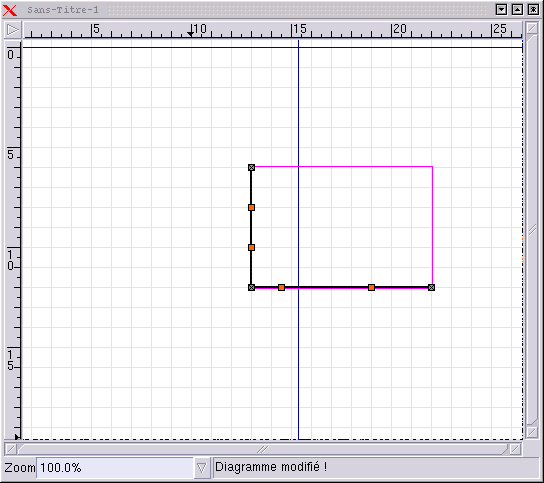544x483 pixels.
Task: Click the vertical scrollbar up arrow
Action: pos(532,28)
